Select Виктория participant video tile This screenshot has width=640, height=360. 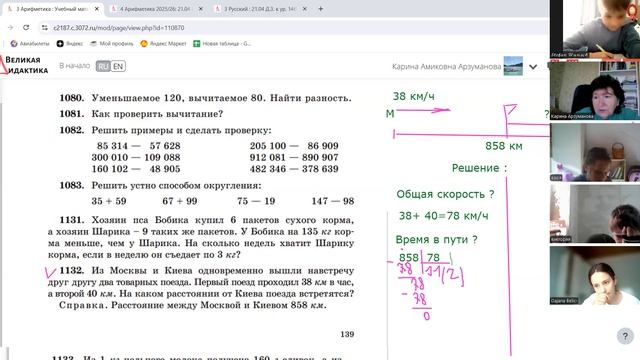click(x=595, y=213)
